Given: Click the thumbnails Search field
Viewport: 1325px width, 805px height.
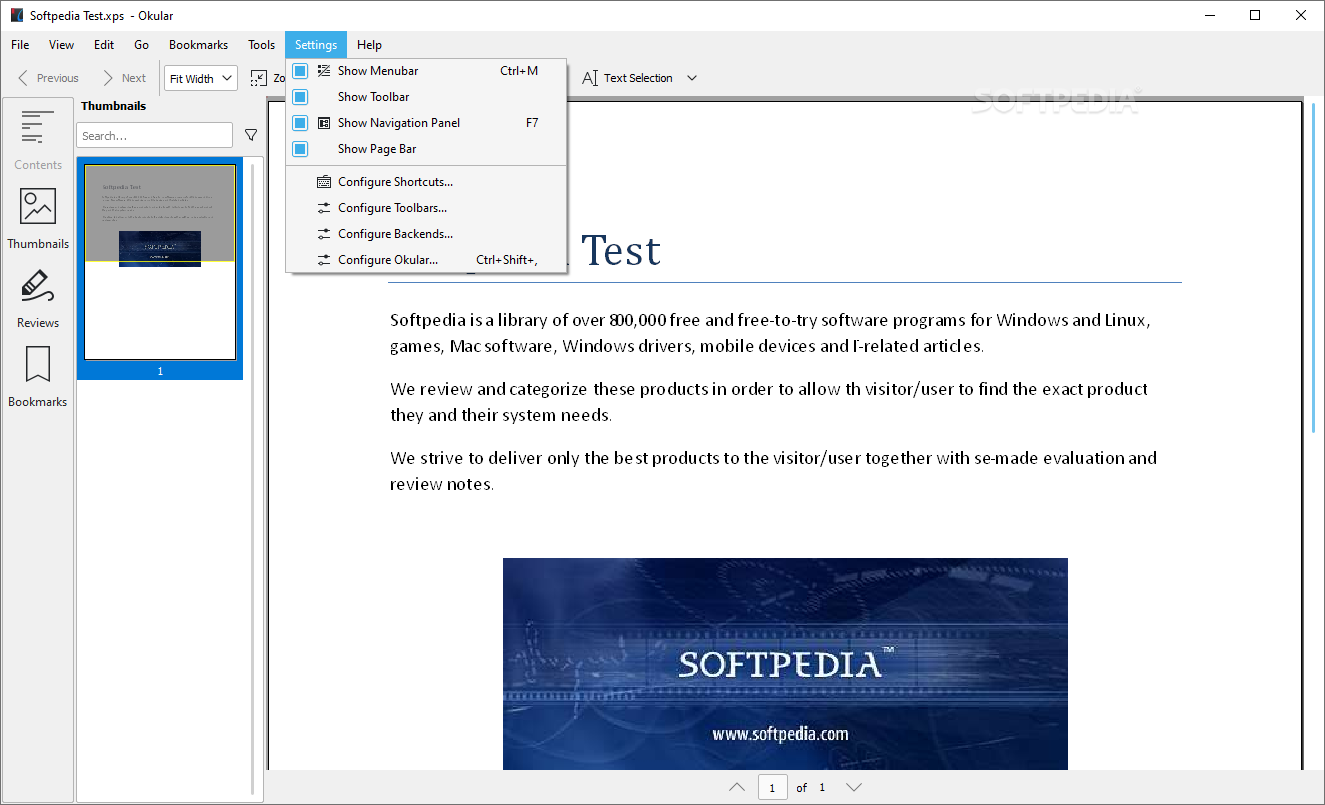Looking at the screenshot, I should (x=154, y=135).
